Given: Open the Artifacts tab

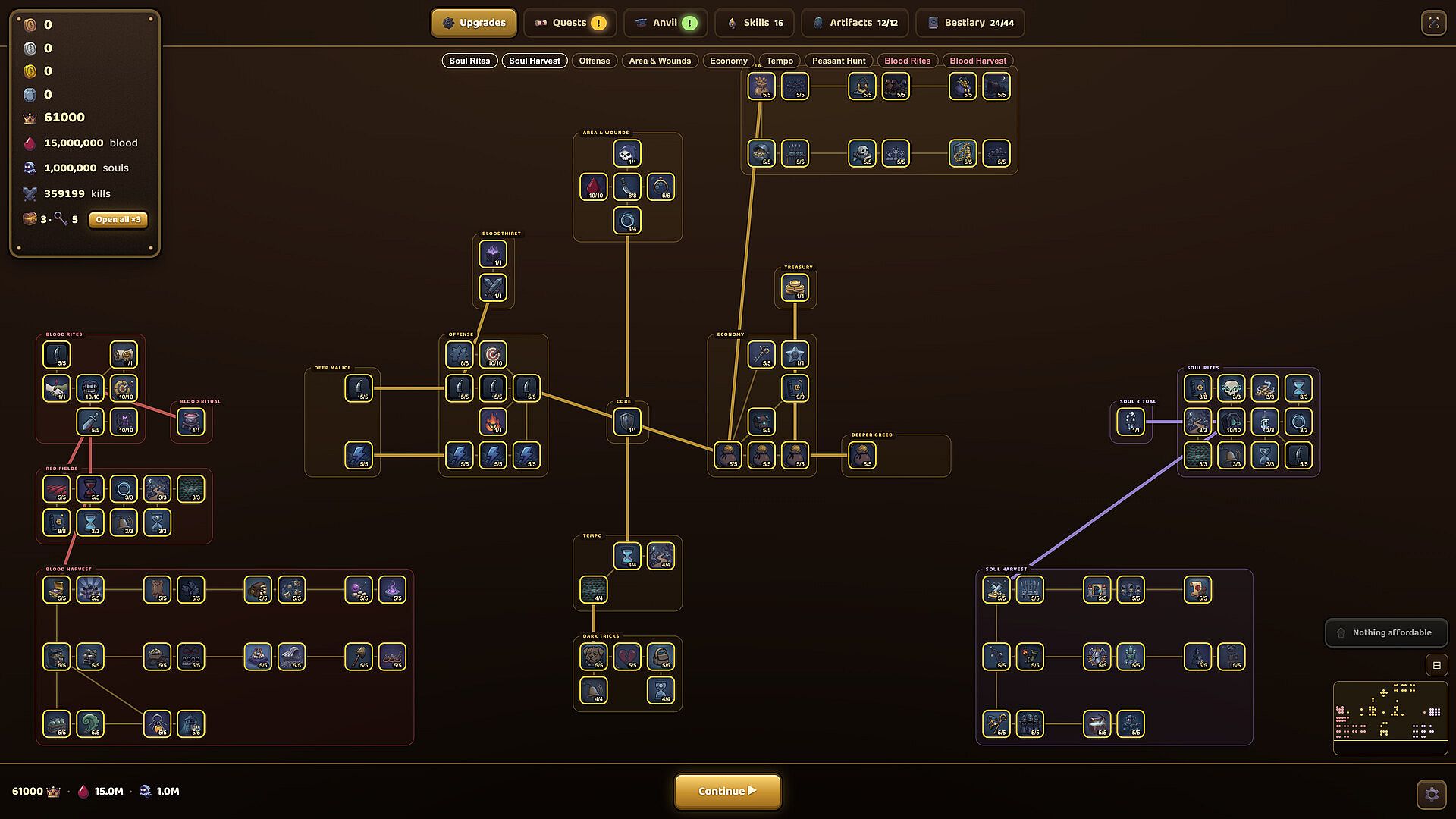Looking at the screenshot, I should tap(855, 23).
